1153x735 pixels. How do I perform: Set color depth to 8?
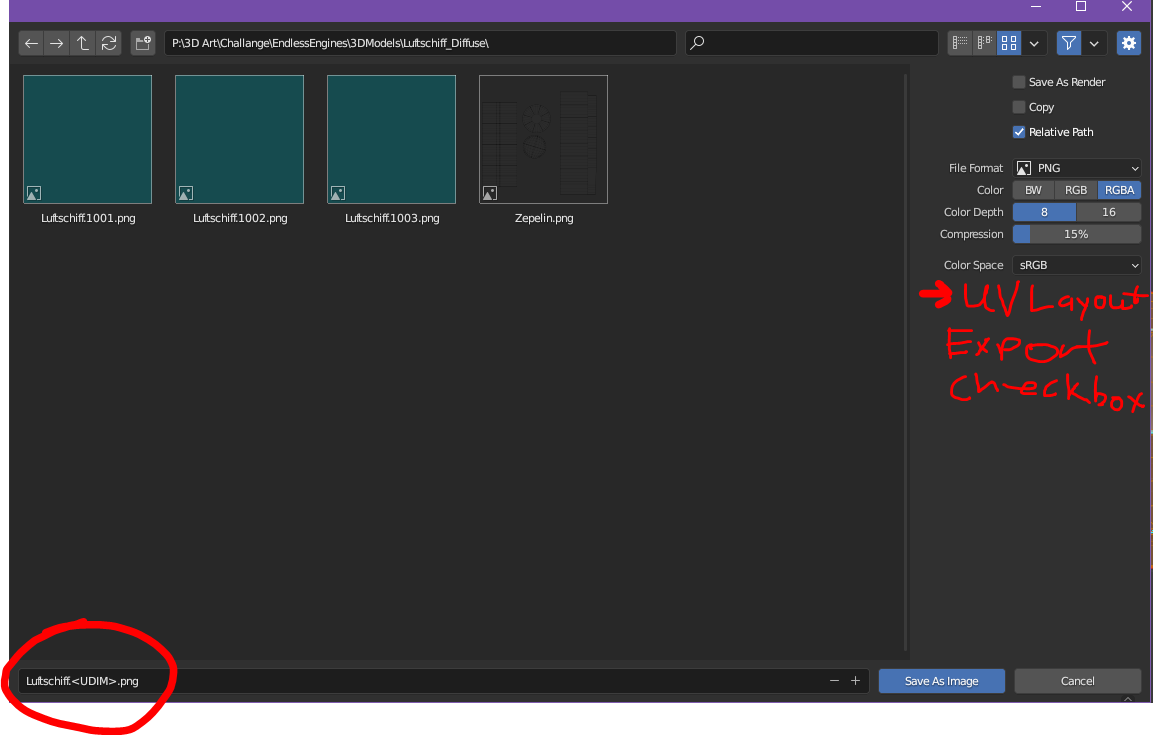pyautogui.click(x=1044, y=212)
